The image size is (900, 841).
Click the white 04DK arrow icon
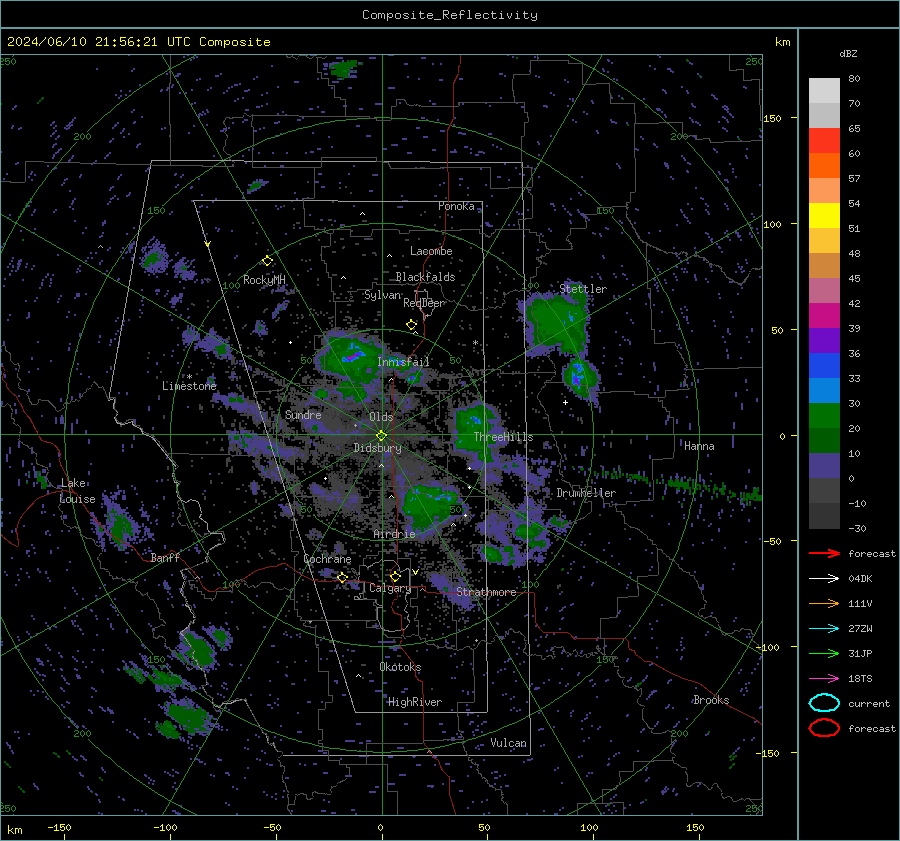point(824,578)
